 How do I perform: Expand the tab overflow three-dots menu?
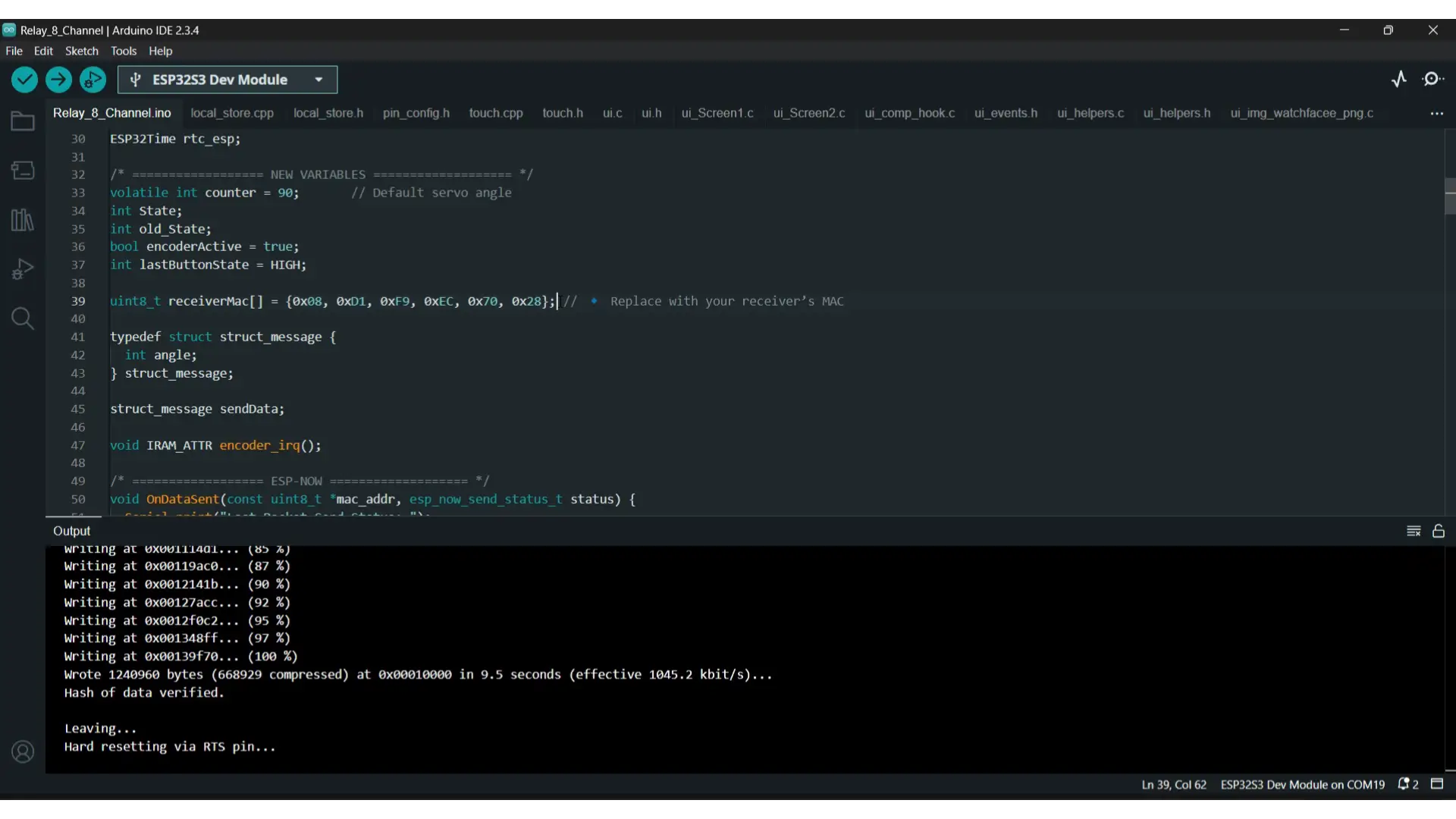(x=1437, y=113)
